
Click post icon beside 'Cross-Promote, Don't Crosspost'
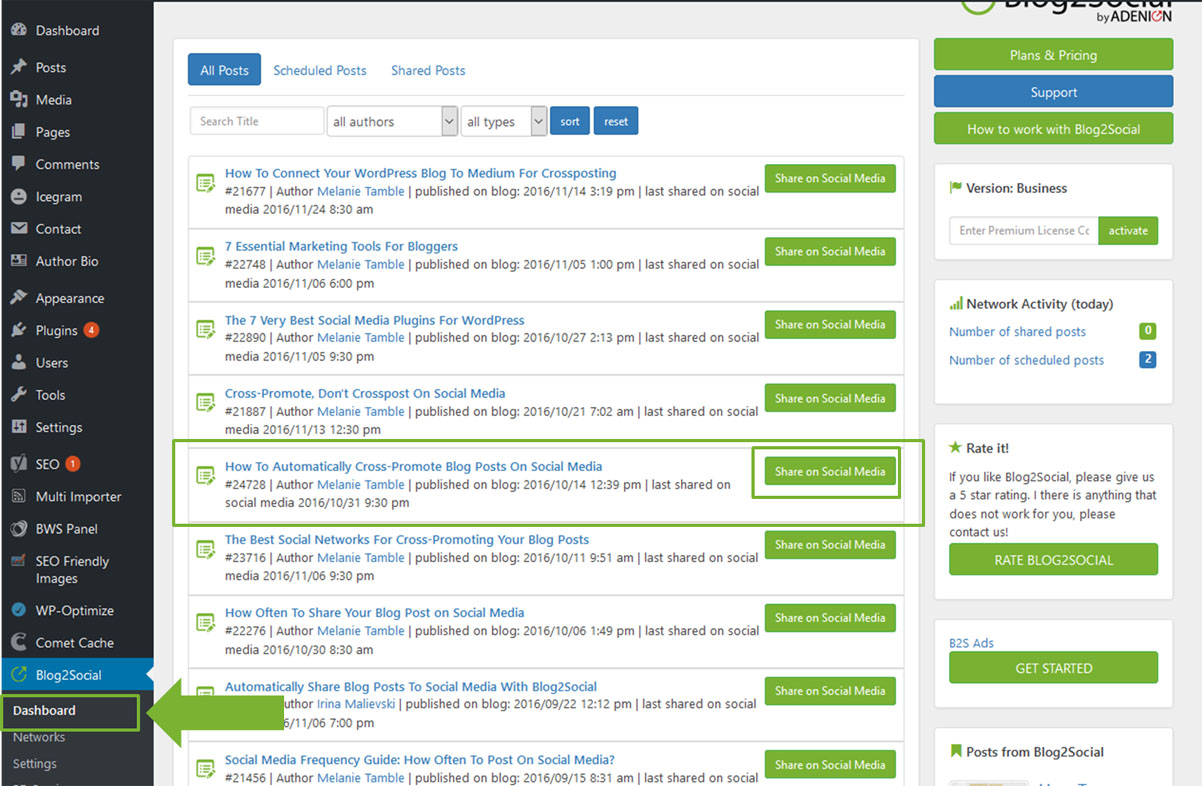[206, 402]
